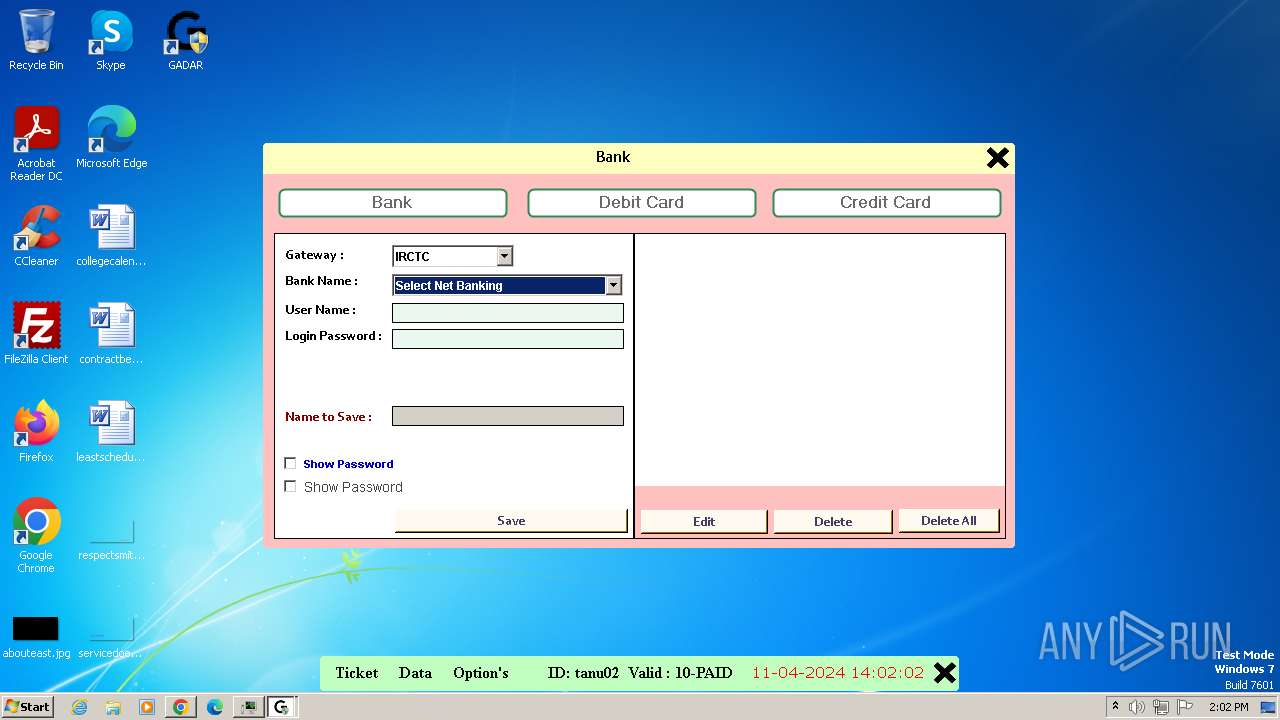Focus the Login Password field

(508, 339)
